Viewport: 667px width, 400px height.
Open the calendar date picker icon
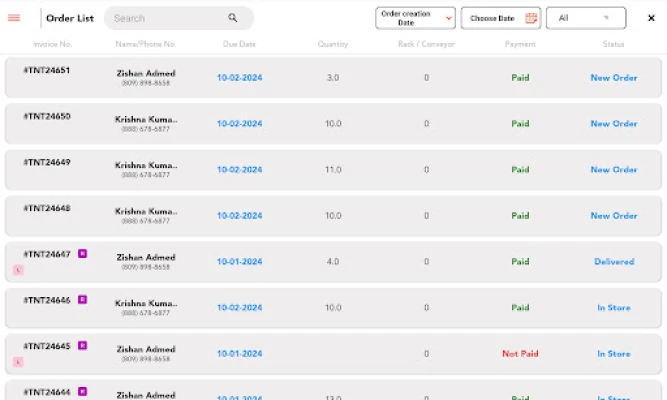pyautogui.click(x=531, y=18)
